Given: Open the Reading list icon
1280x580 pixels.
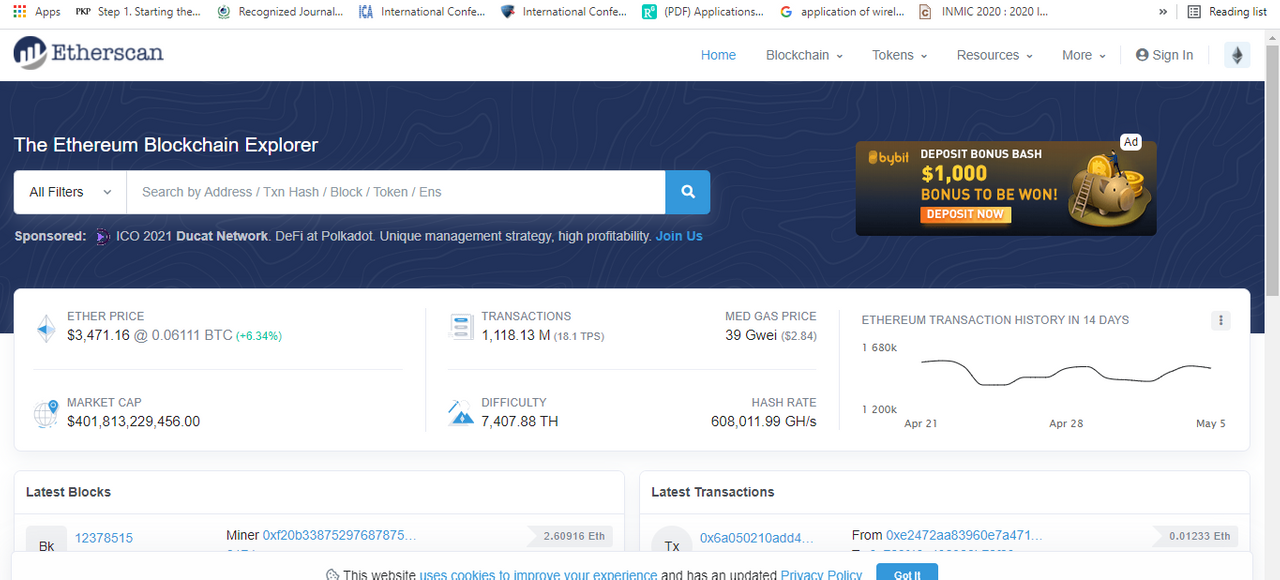Looking at the screenshot, I should tap(1194, 12).
